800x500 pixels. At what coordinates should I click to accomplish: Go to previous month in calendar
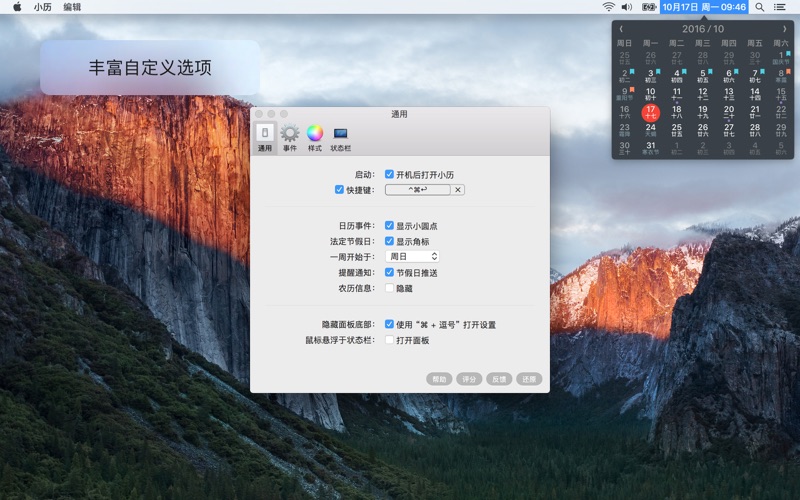[621, 29]
